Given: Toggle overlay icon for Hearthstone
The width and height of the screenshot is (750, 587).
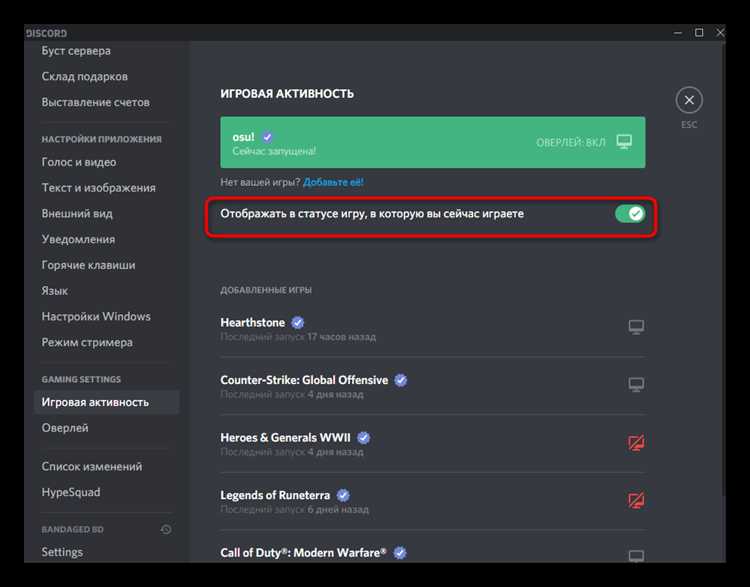Looking at the screenshot, I should 636,327.
